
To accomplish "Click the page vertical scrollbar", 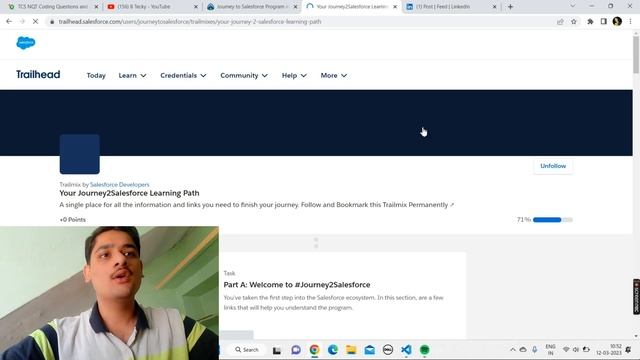I will (636, 55).
